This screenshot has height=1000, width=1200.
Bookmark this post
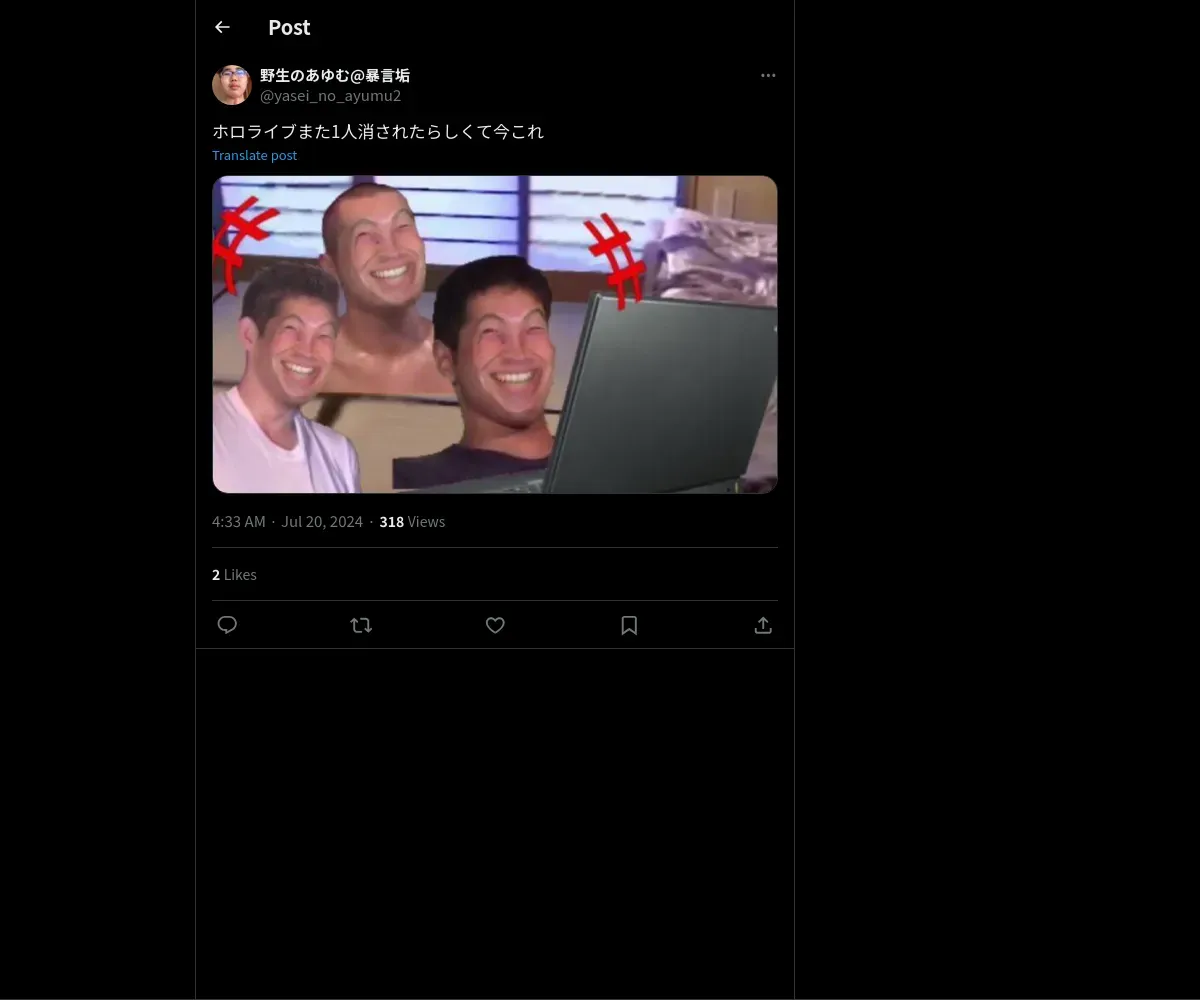coord(629,625)
